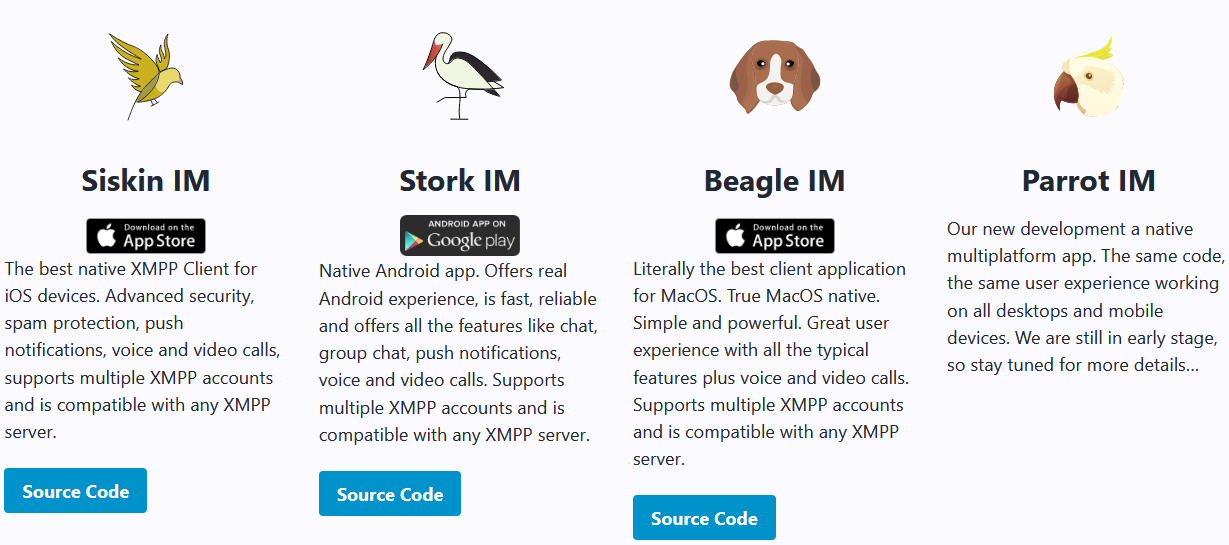Open Google Play badge under Stork IM
Image resolution: width=1229 pixels, height=545 pixels.
(460, 236)
